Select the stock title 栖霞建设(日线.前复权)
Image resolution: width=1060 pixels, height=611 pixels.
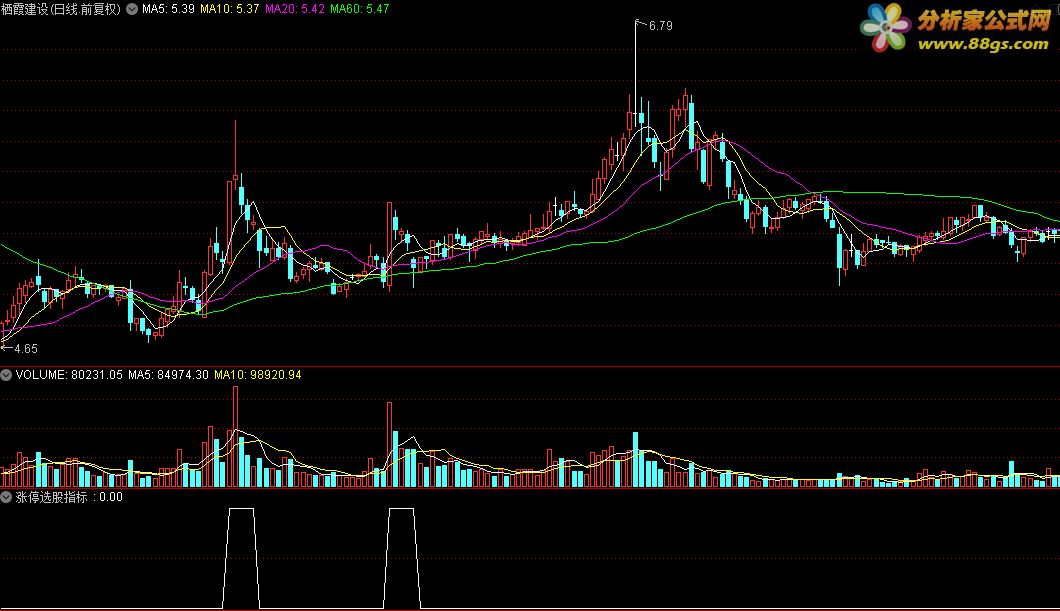[x=61, y=9]
